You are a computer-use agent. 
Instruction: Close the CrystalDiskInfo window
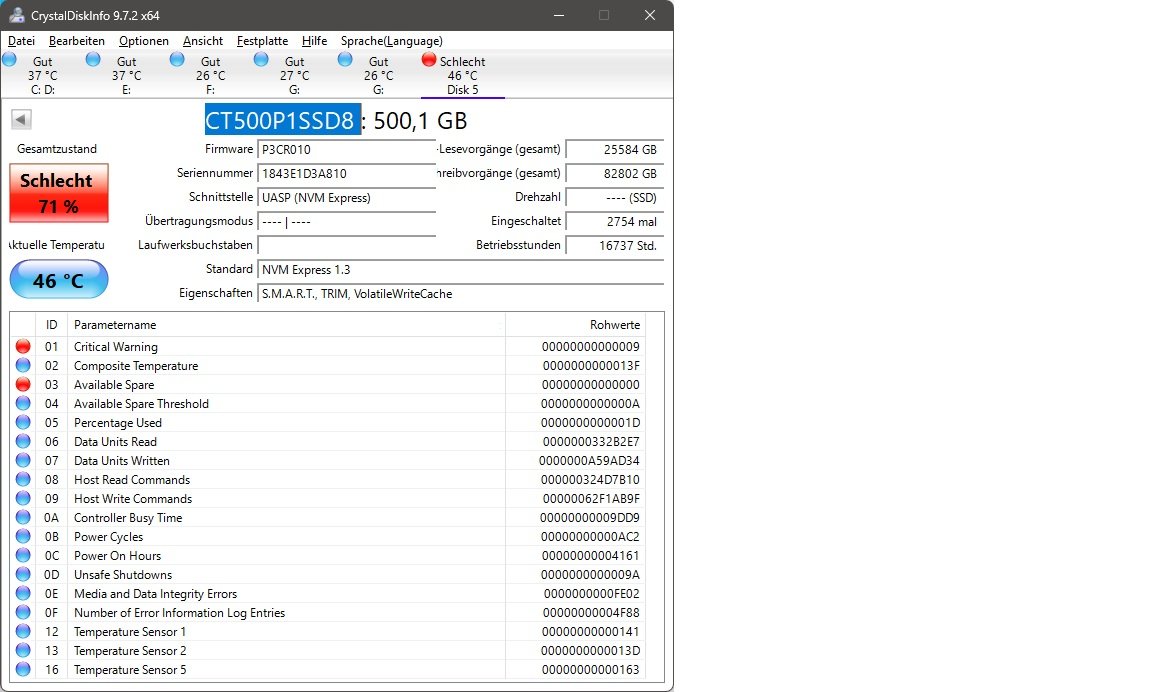click(649, 15)
